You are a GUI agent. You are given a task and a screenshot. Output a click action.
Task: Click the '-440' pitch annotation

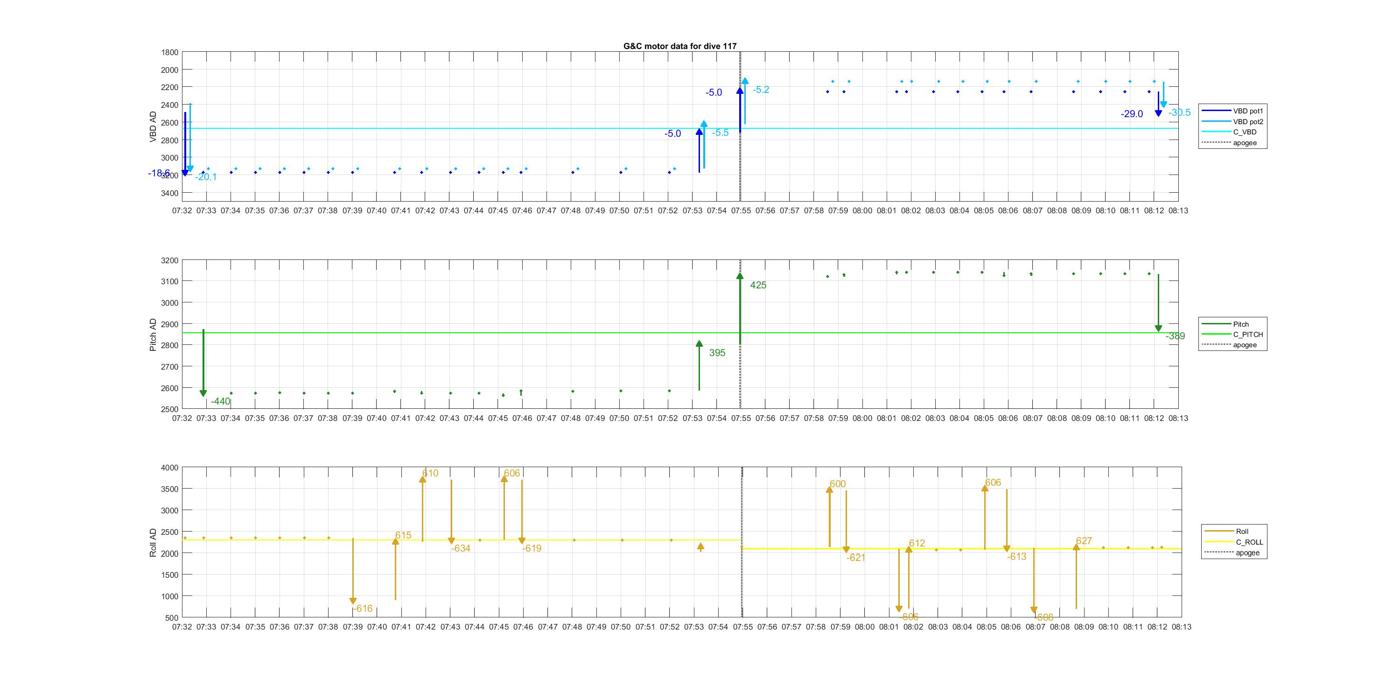point(221,402)
